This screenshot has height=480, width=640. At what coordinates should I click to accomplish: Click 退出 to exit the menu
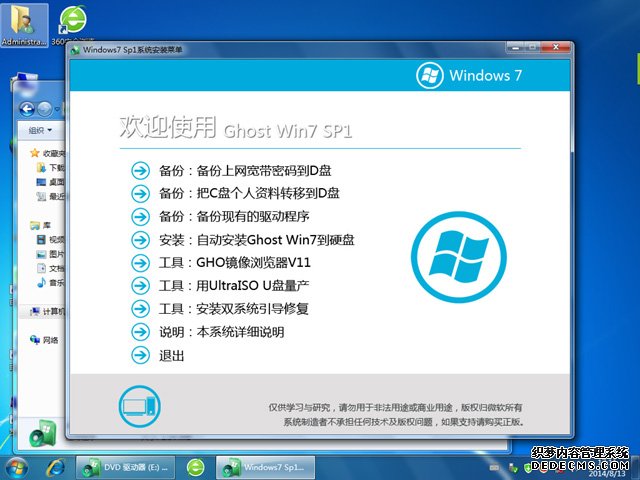pos(171,355)
